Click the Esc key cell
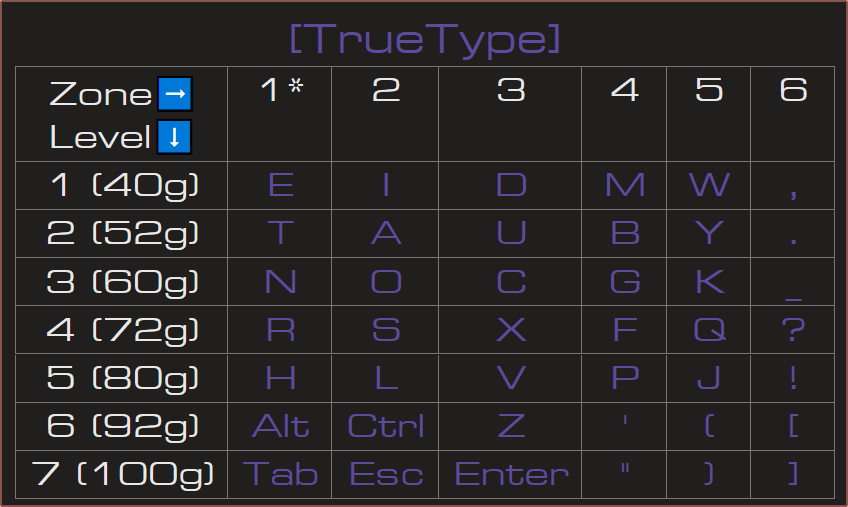 pos(385,475)
